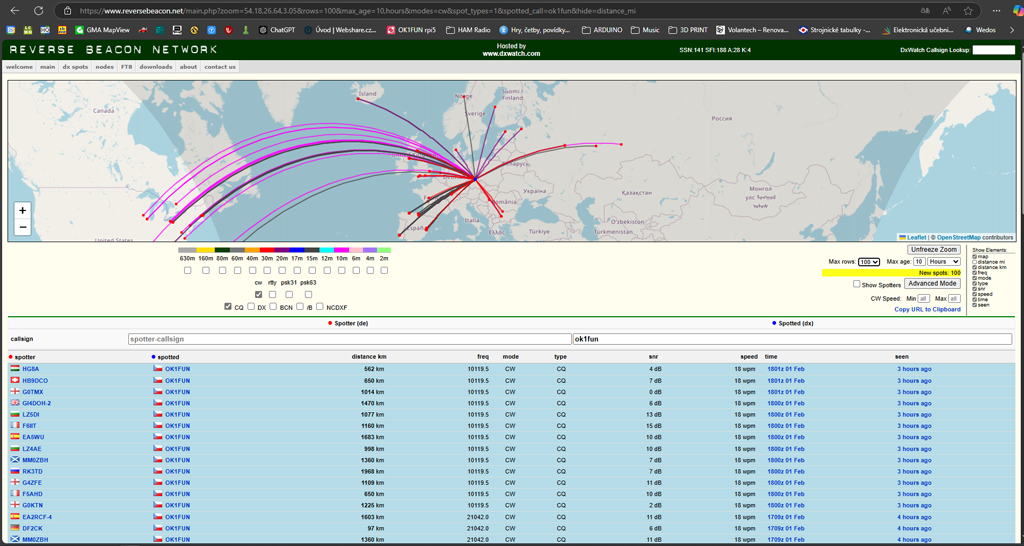Enable the 10m band checkbox
Image resolution: width=1024 pixels, height=546 pixels.
click(341, 270)
